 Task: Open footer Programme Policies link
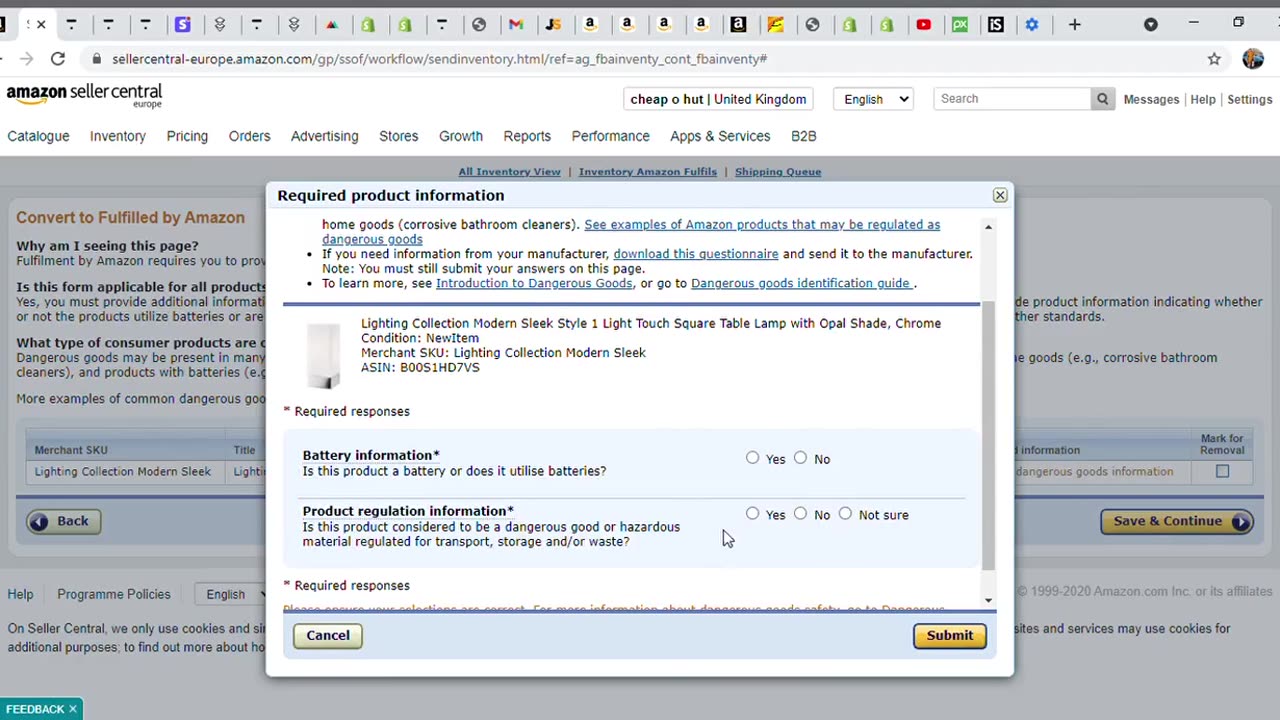(x=114, y=594)
